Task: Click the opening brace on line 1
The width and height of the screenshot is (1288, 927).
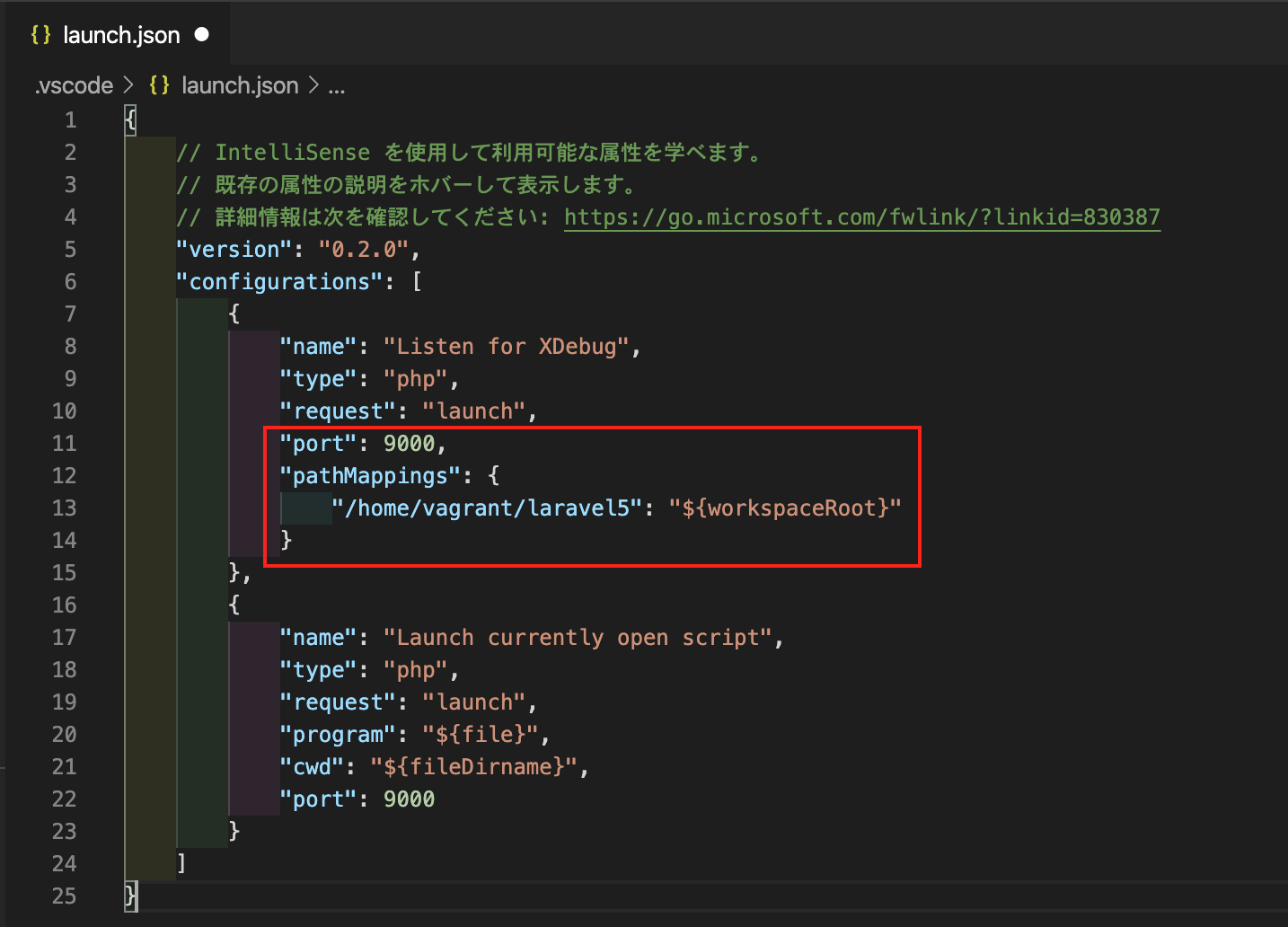Action: pos(131,120)
